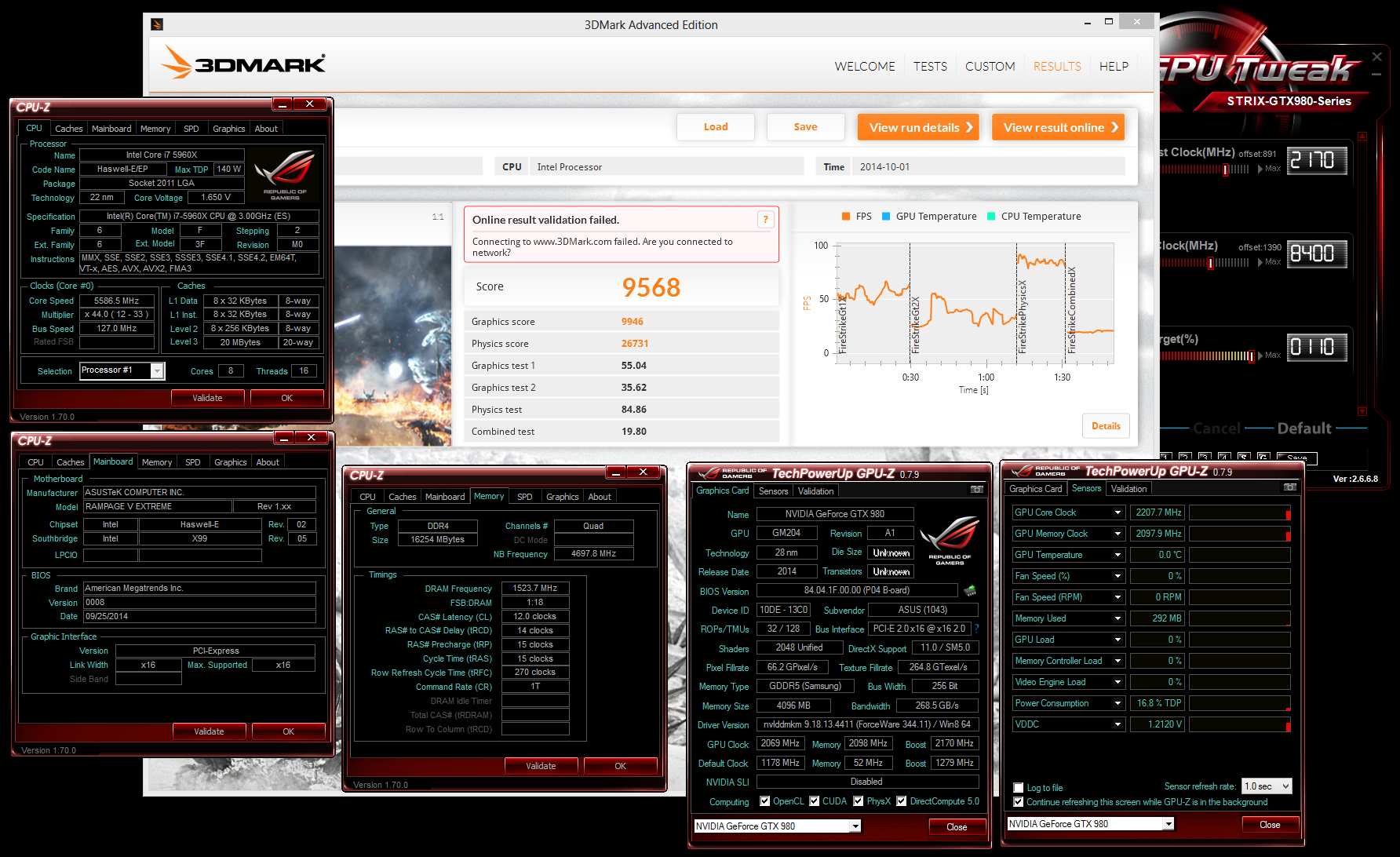Open the help icon on validation failed message
This screenshot has width=1400, height=857.
pos(765,220)
